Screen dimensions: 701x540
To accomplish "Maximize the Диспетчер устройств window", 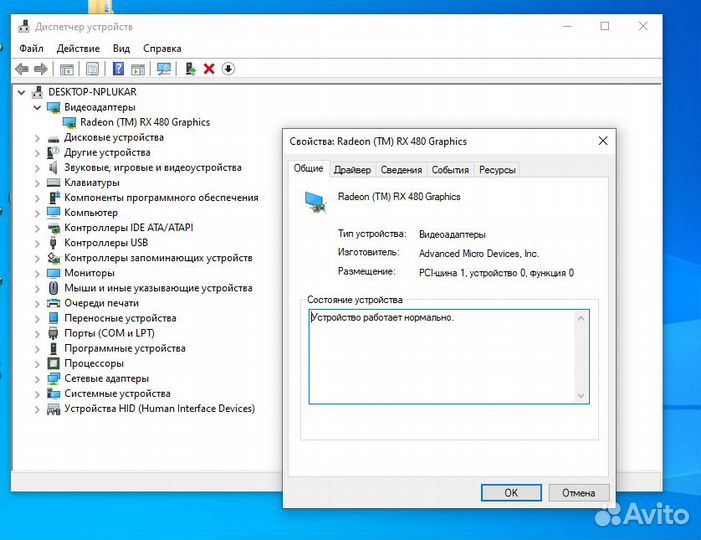I will [604, 26].
